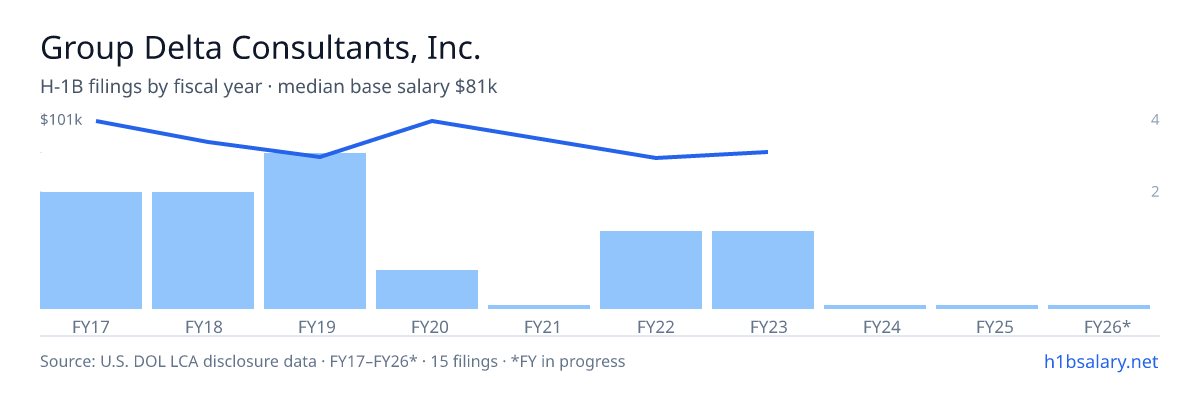Click the FY26* bar stub
1200x400 pixels.
(x=1099, y=307)
